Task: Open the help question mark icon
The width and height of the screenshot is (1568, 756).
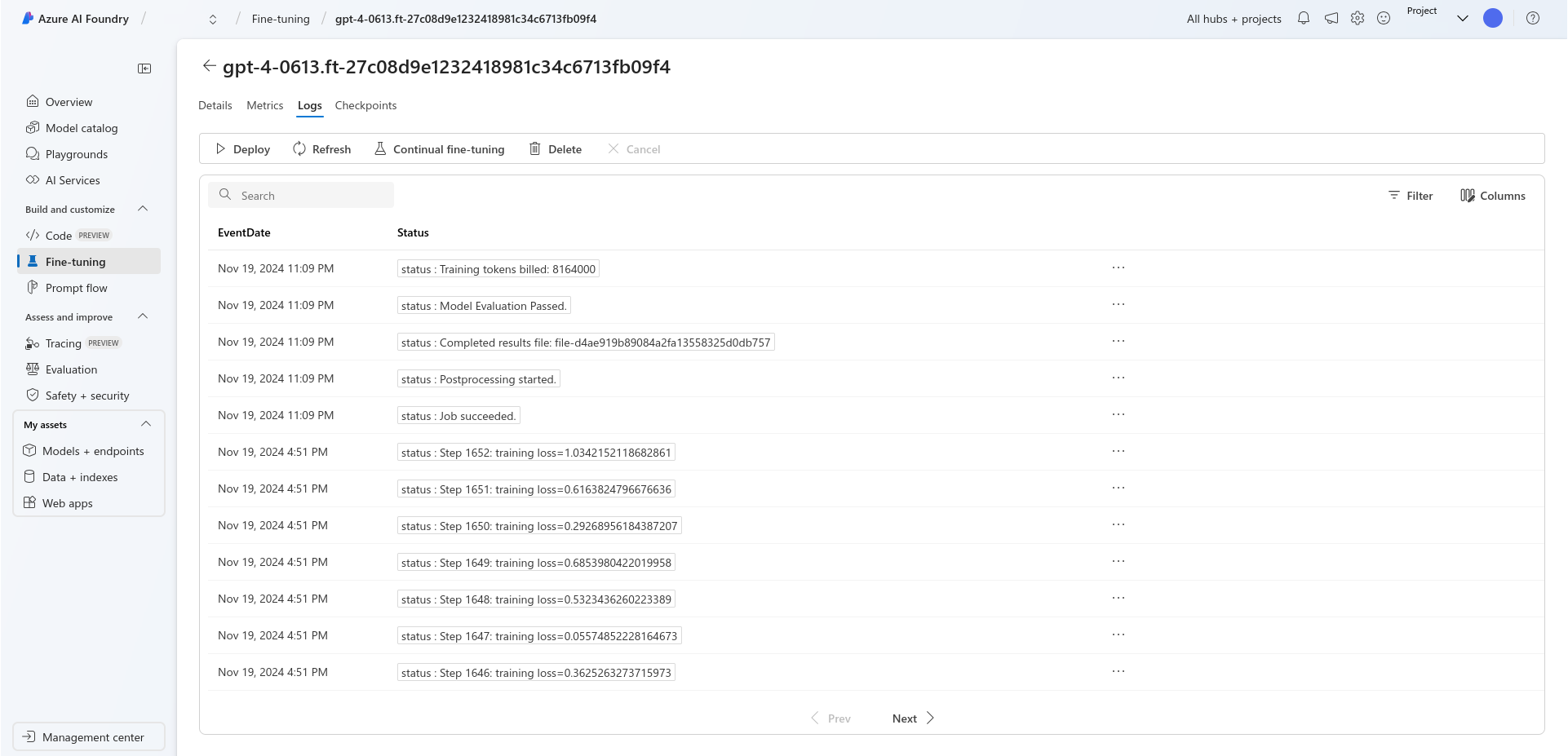Action: click(1533, 18)
